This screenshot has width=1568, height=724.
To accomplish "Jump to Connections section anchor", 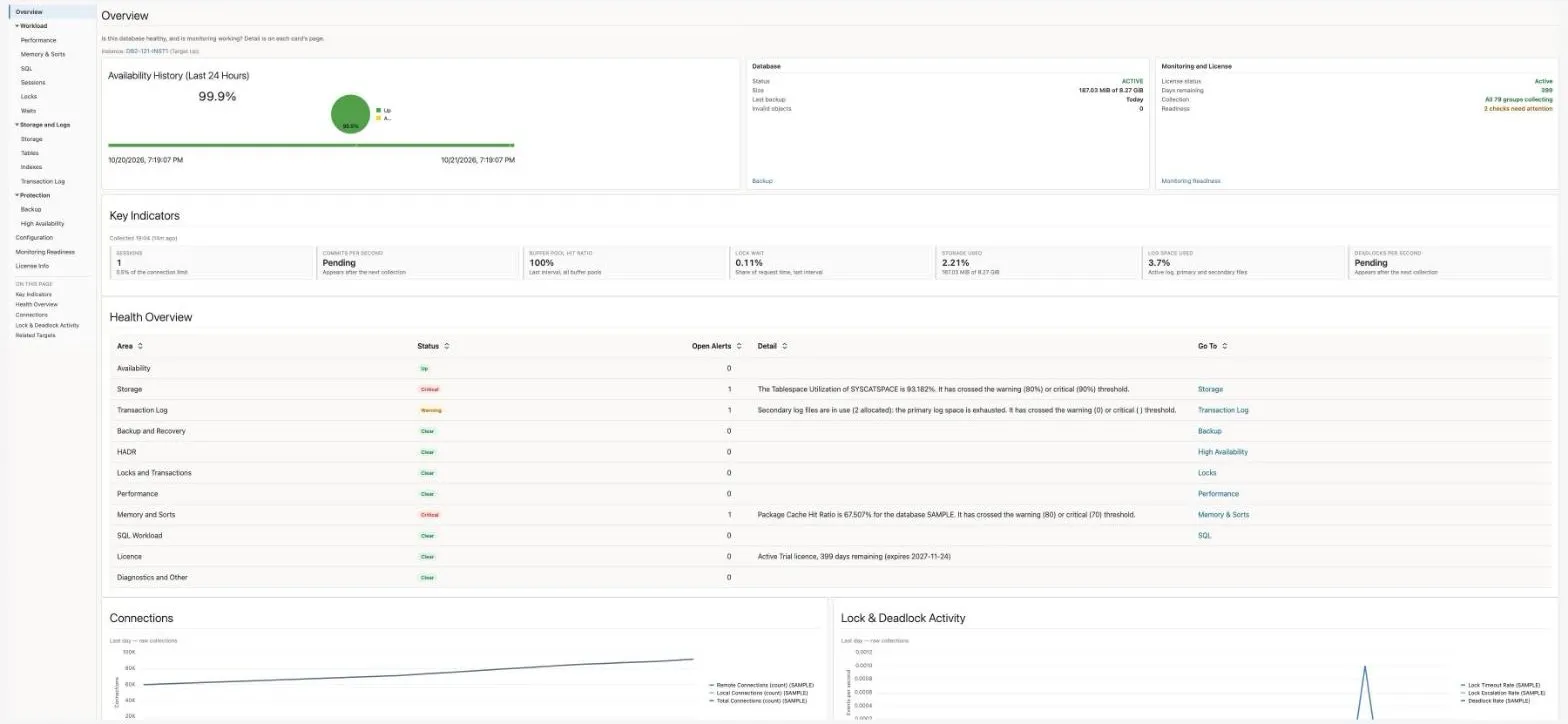I will click(32, 315).
